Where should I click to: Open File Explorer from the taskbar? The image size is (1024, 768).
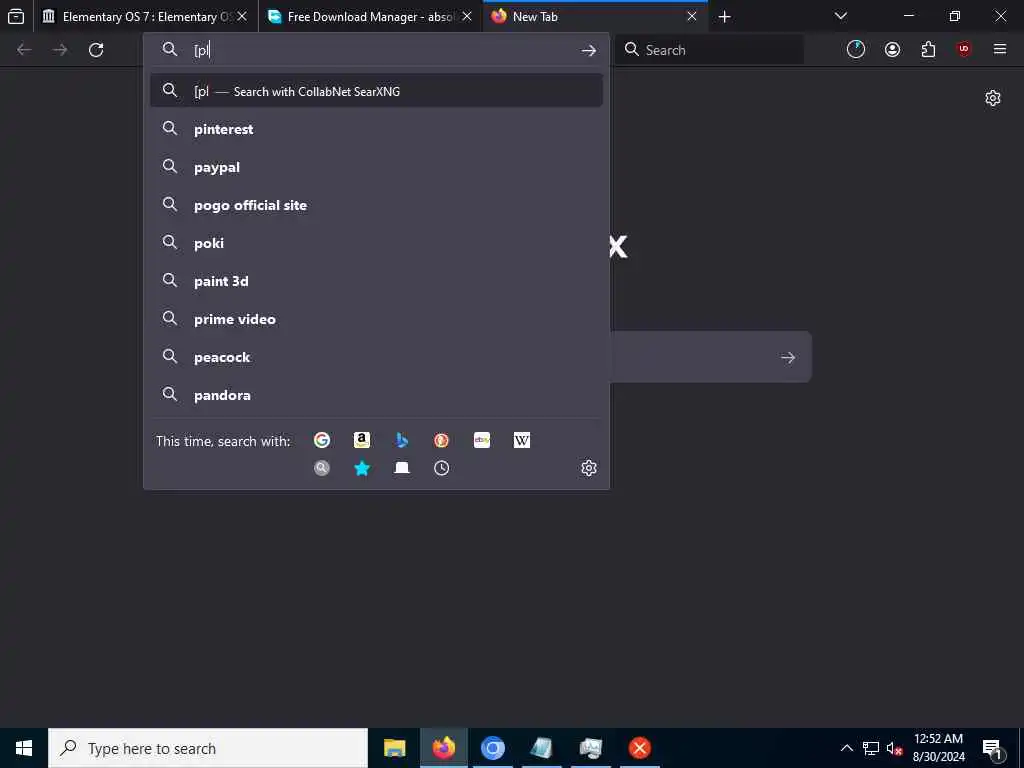394,748
